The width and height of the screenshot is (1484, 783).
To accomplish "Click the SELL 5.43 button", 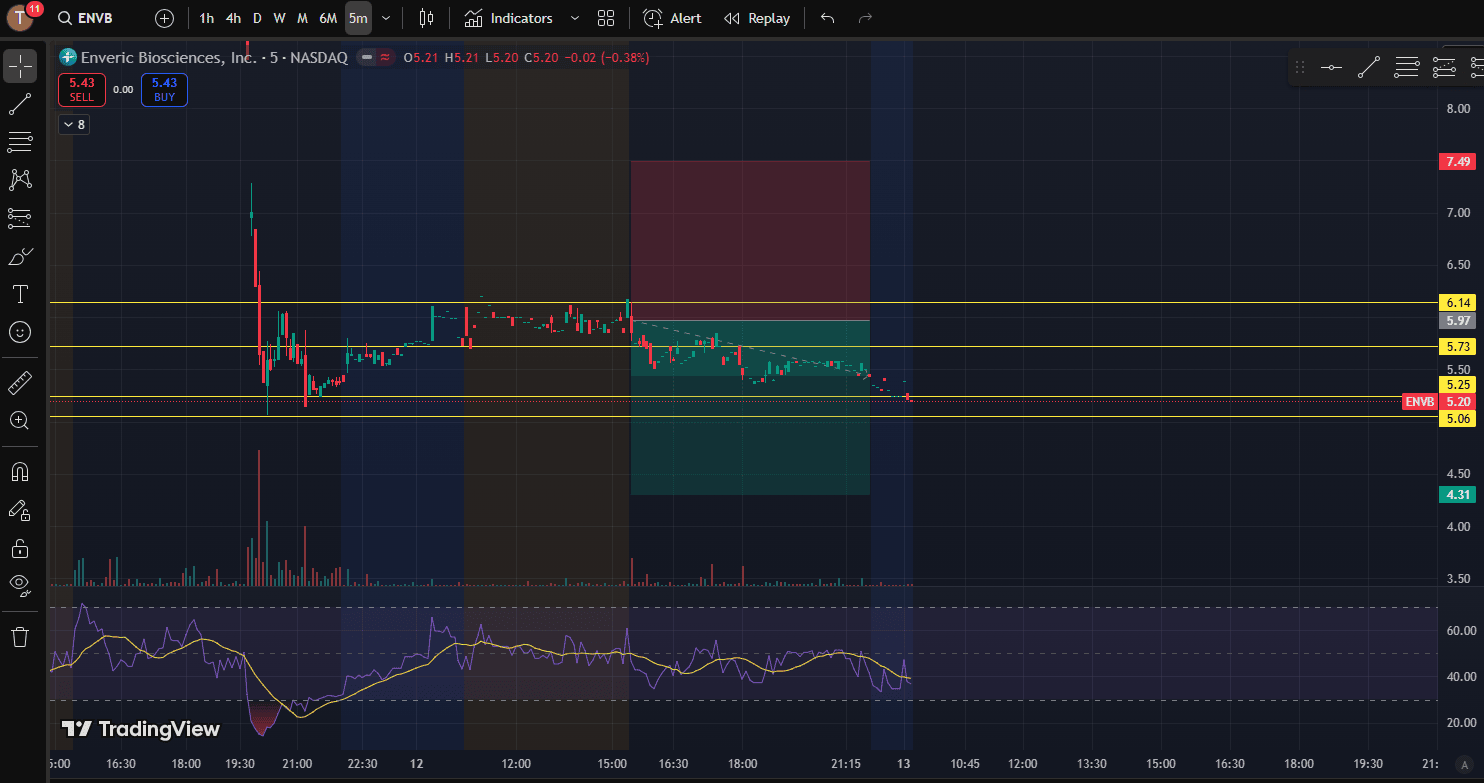I will tap(82, 90).
